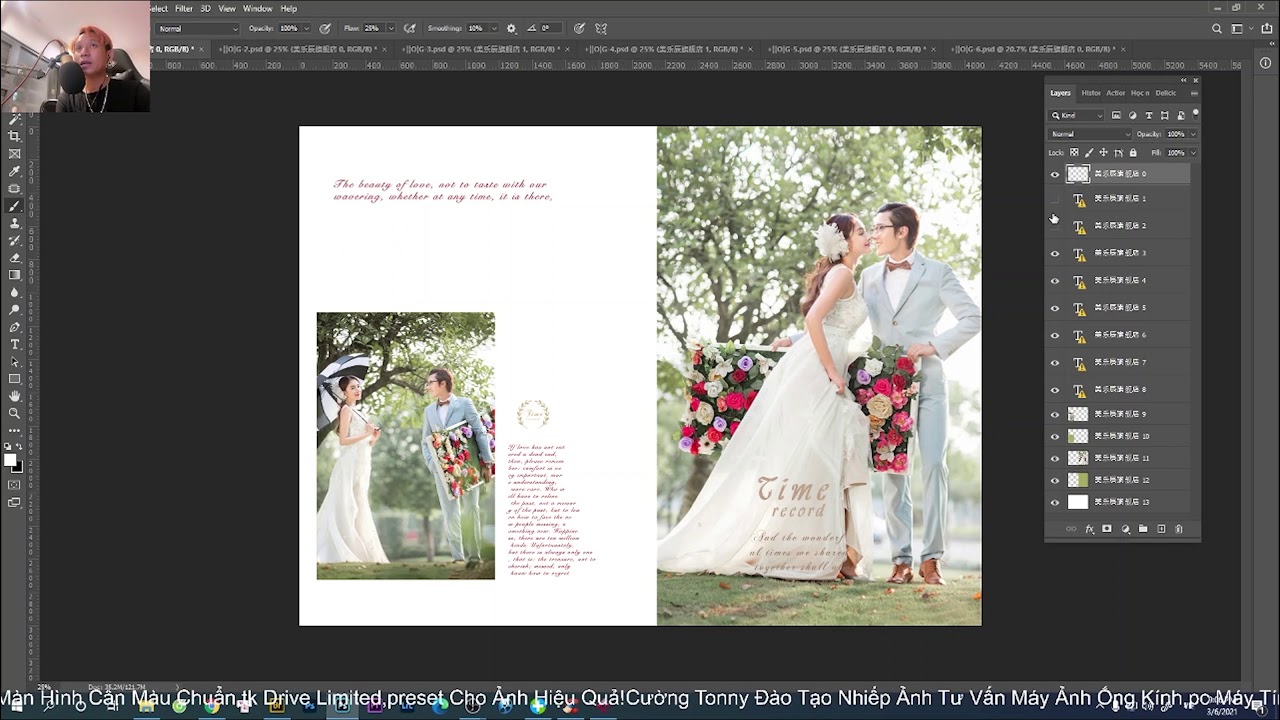The image size is (1280, 720).
Task: Open the layer Fill dropdown arrow
Action: click(1192, 153)
